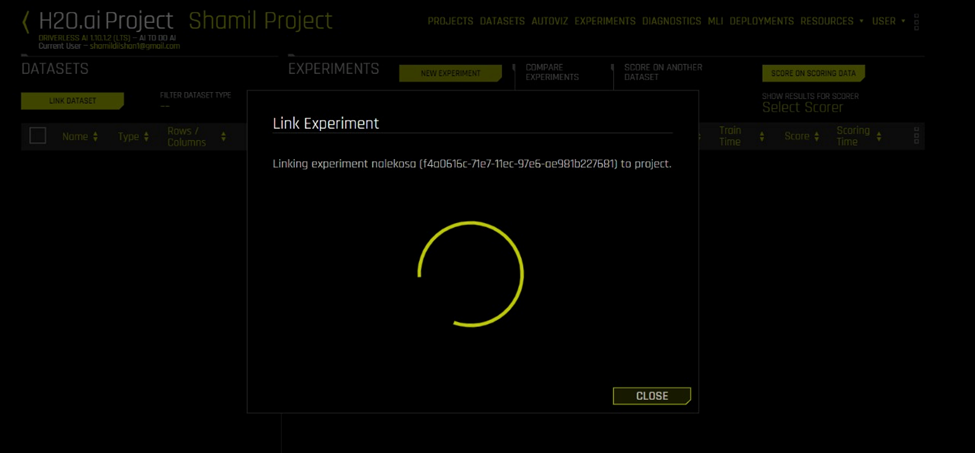
Task: Open the AutoViz menu item
Action: [x=550, y=21]
